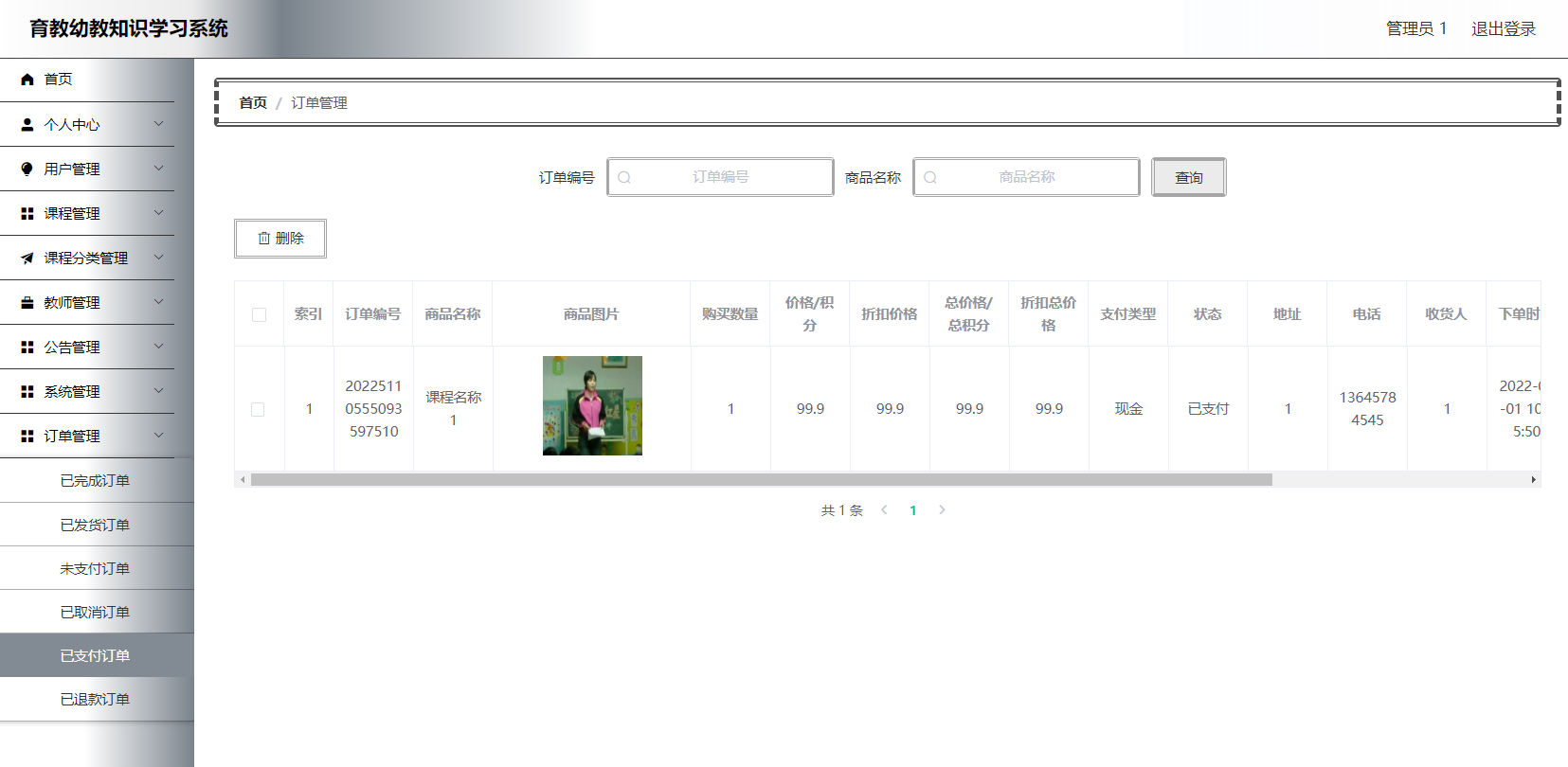Select page number 1 in pagination

[913, 510]
